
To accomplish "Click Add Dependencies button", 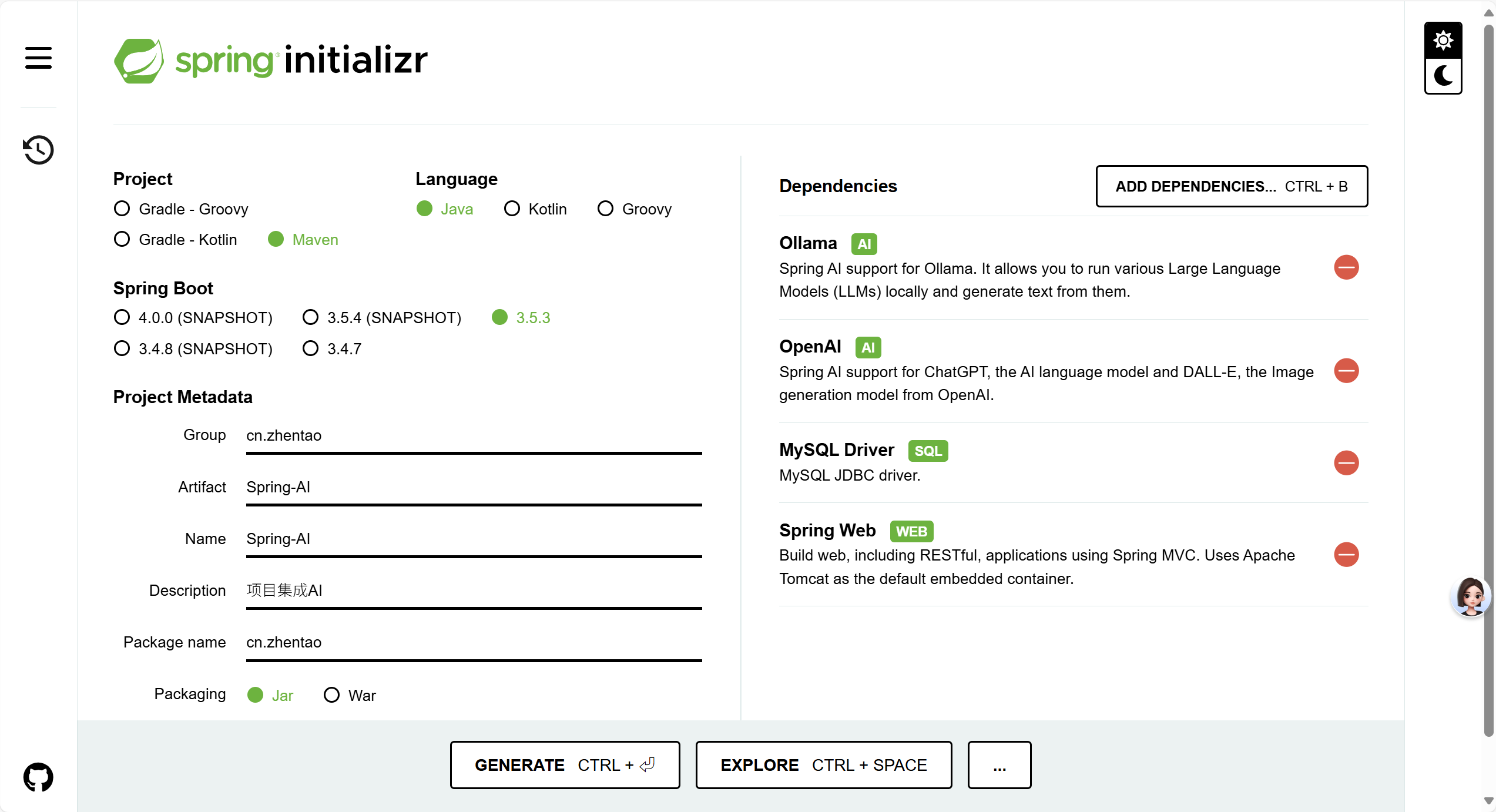I will coord(1231,186).
